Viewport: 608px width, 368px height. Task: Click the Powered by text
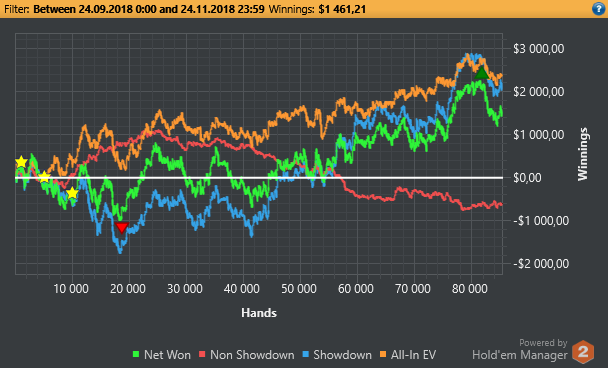click(543, 343)
